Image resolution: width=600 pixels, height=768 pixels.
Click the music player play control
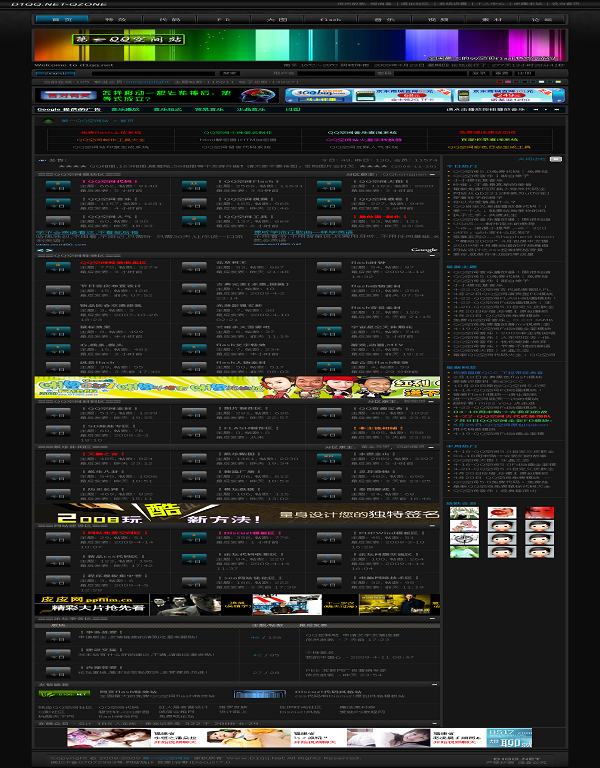(546, 109)
